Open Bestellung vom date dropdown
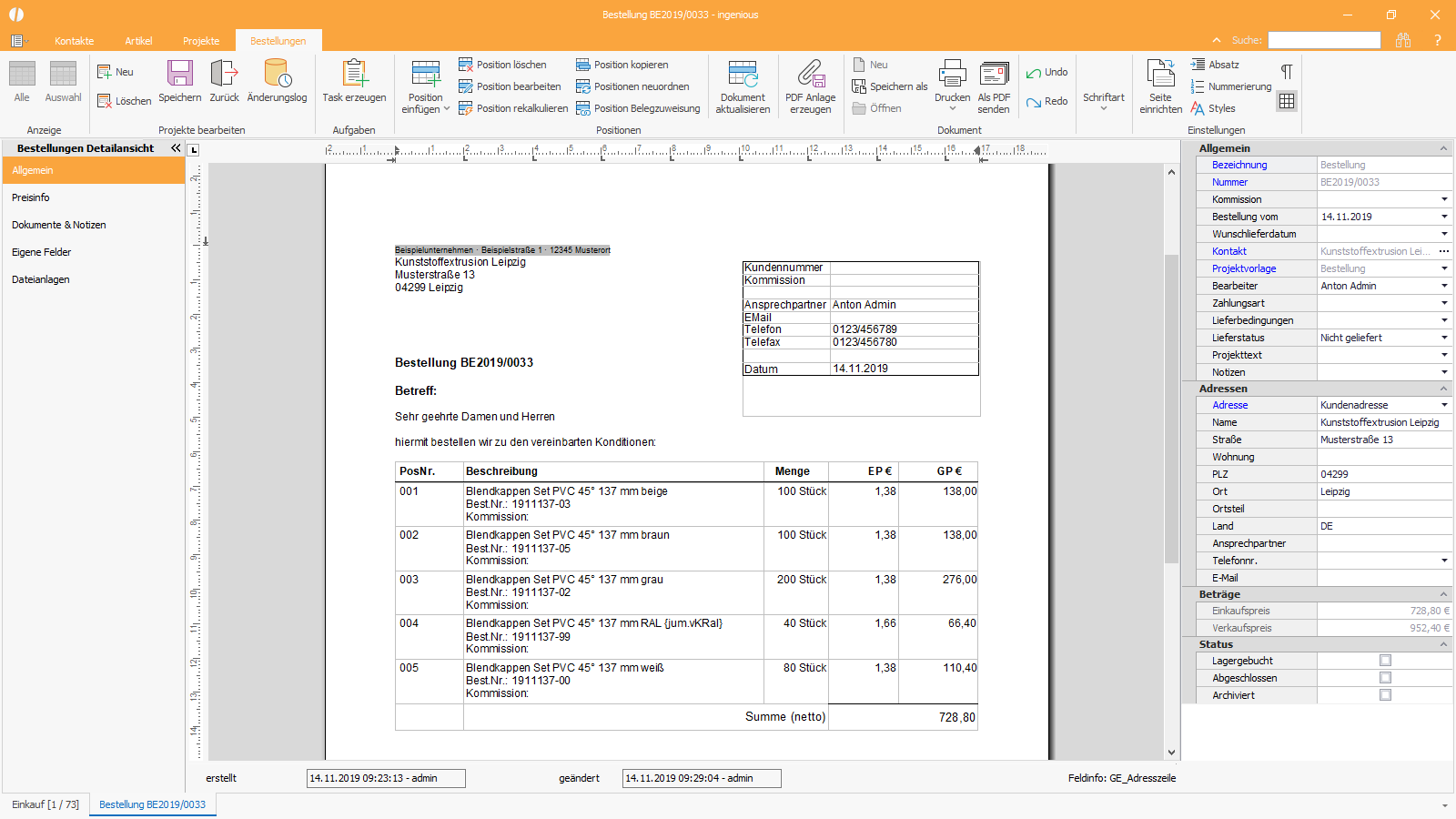 1444,217
